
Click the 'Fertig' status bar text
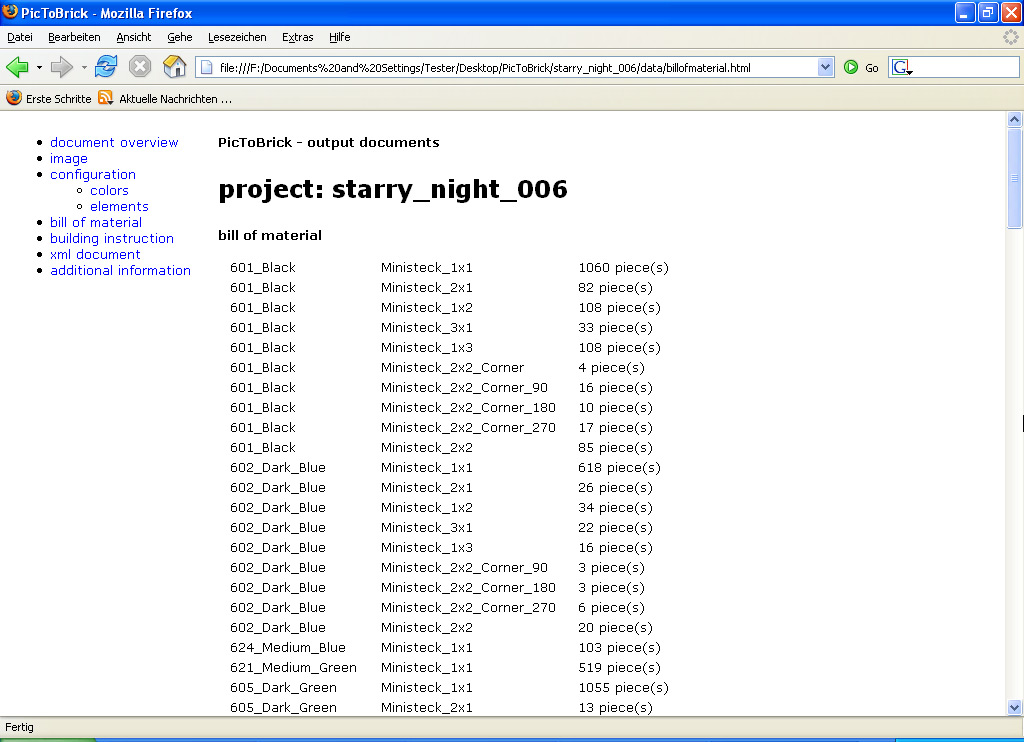click(x=19, y=727)
